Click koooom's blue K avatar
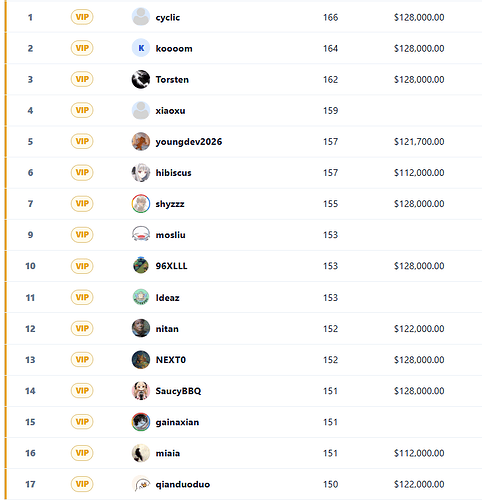 point(141,48)
